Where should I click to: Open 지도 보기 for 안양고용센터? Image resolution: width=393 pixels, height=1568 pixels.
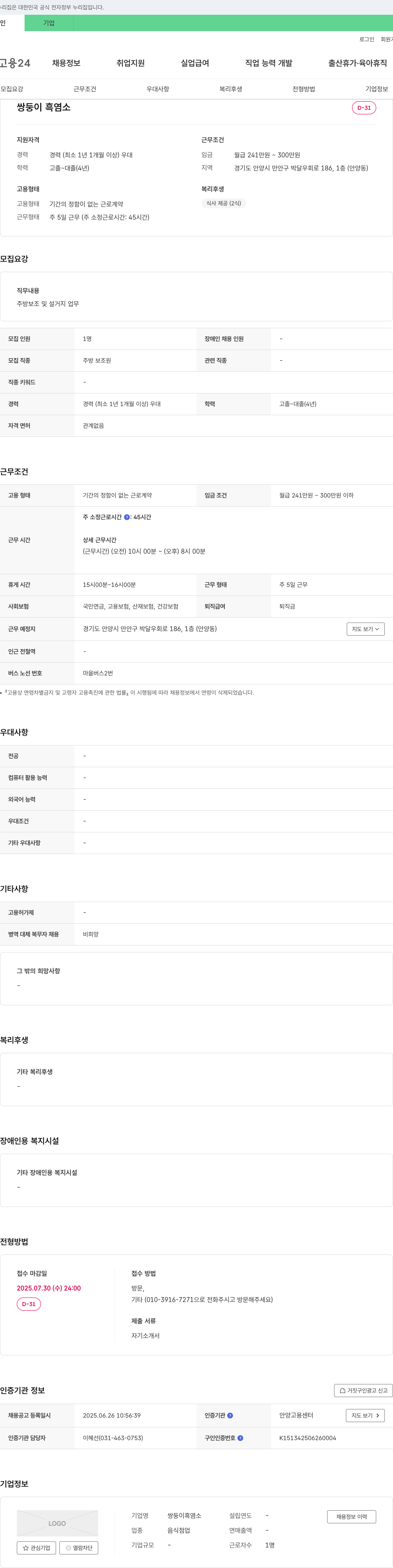pyautogui.click(x=366, y=1416)
